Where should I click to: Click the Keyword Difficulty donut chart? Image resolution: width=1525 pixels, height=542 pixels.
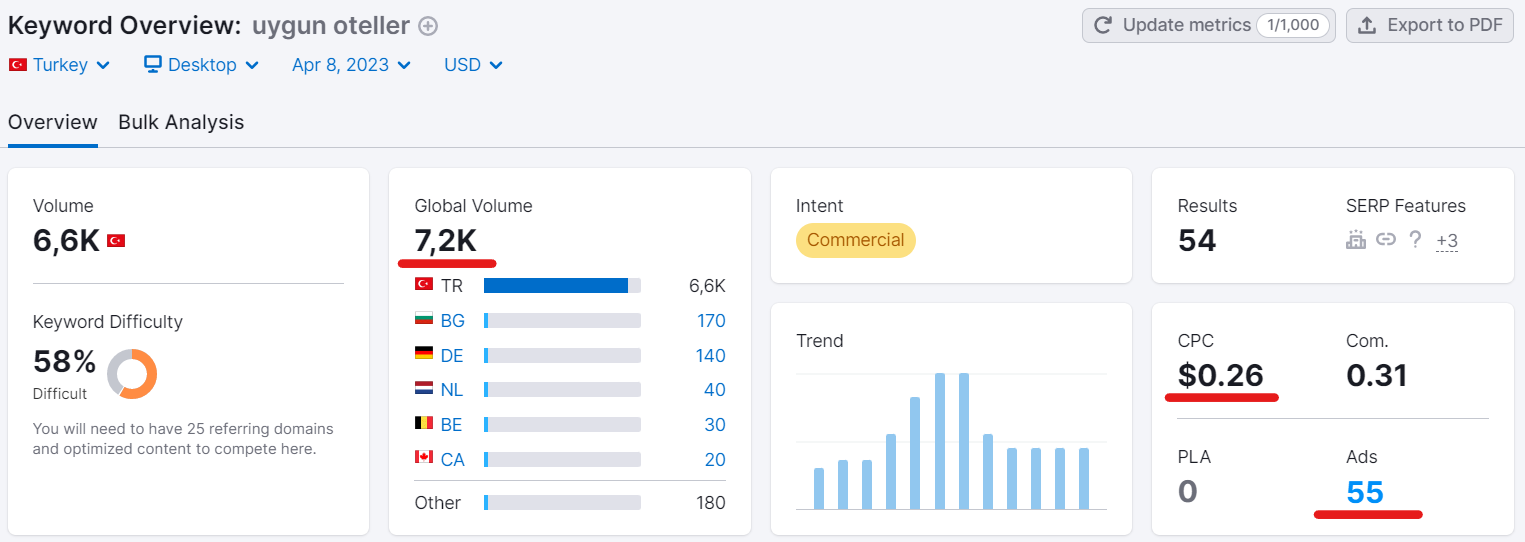132,373
